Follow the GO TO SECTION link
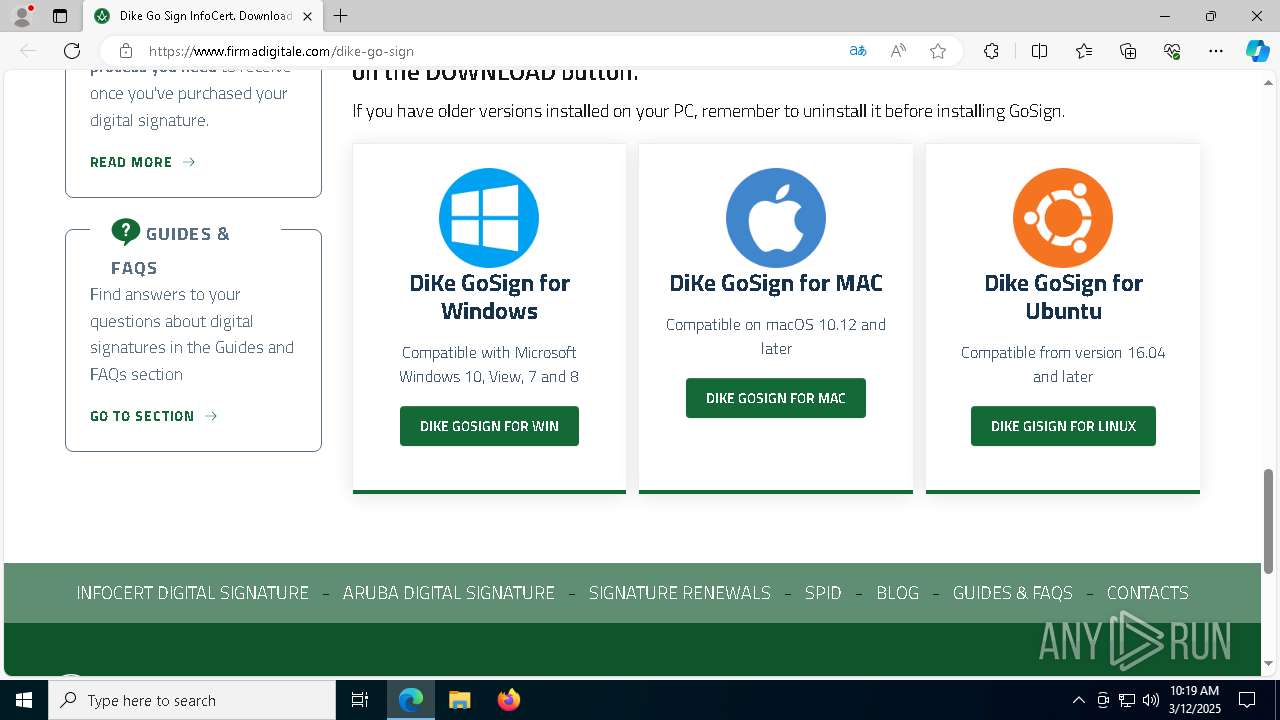Screen dimensions: 1280x720 [154, 416]
